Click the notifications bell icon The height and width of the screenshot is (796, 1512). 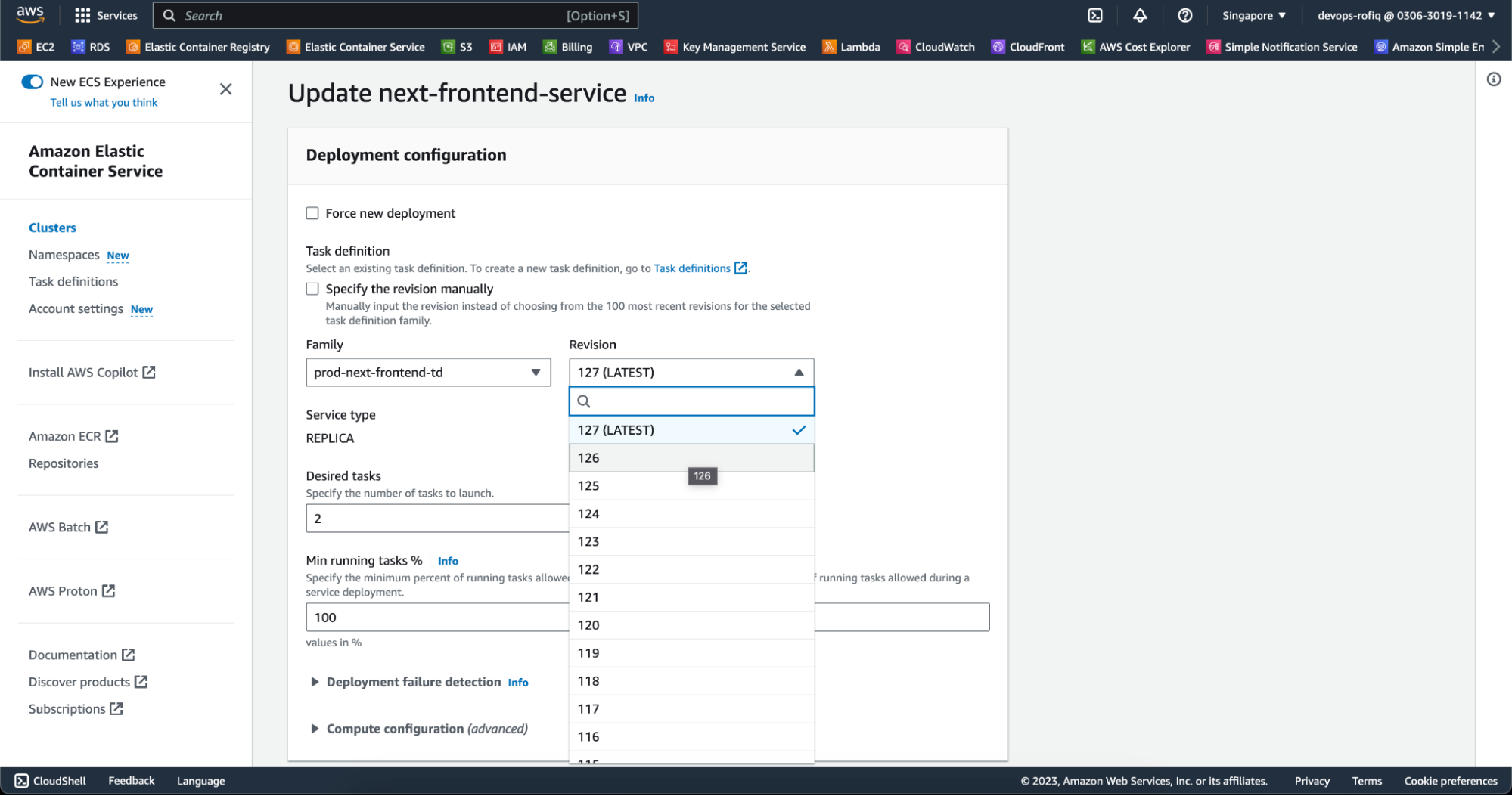(x=1140, y=15)
